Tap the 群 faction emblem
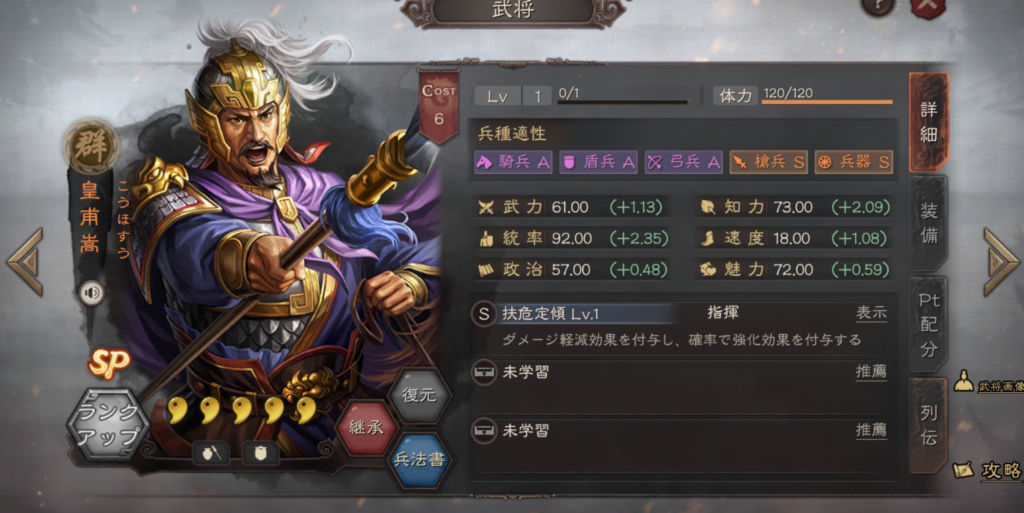Screen dimensions: 1024x513 [x=91, y=146]
